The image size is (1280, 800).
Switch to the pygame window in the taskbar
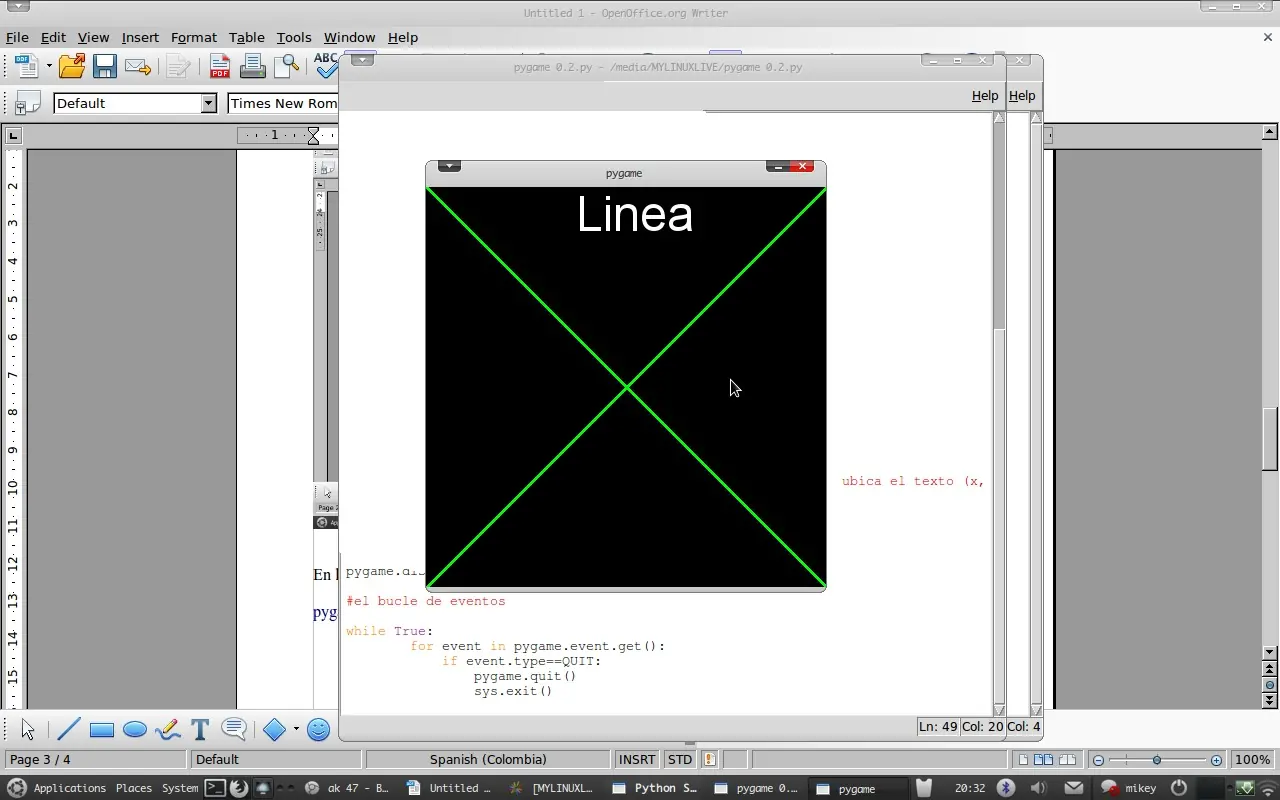(855, 788)
